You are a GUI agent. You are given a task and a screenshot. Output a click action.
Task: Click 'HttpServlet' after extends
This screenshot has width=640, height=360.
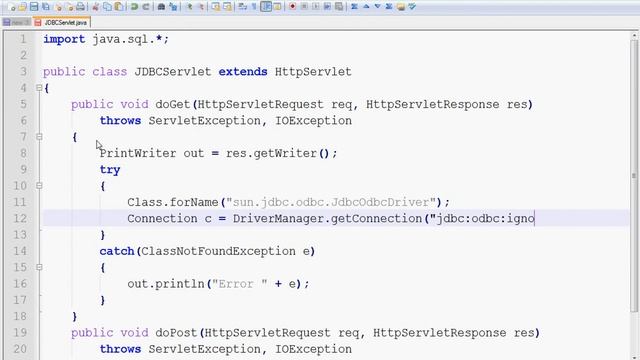[x=313, y=72]
